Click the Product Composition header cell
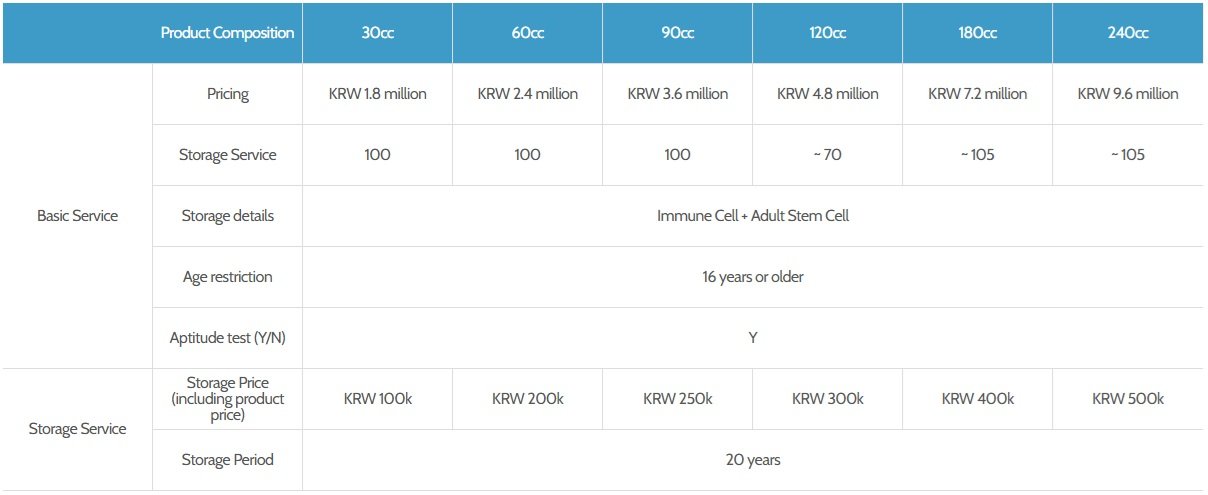 227,32
